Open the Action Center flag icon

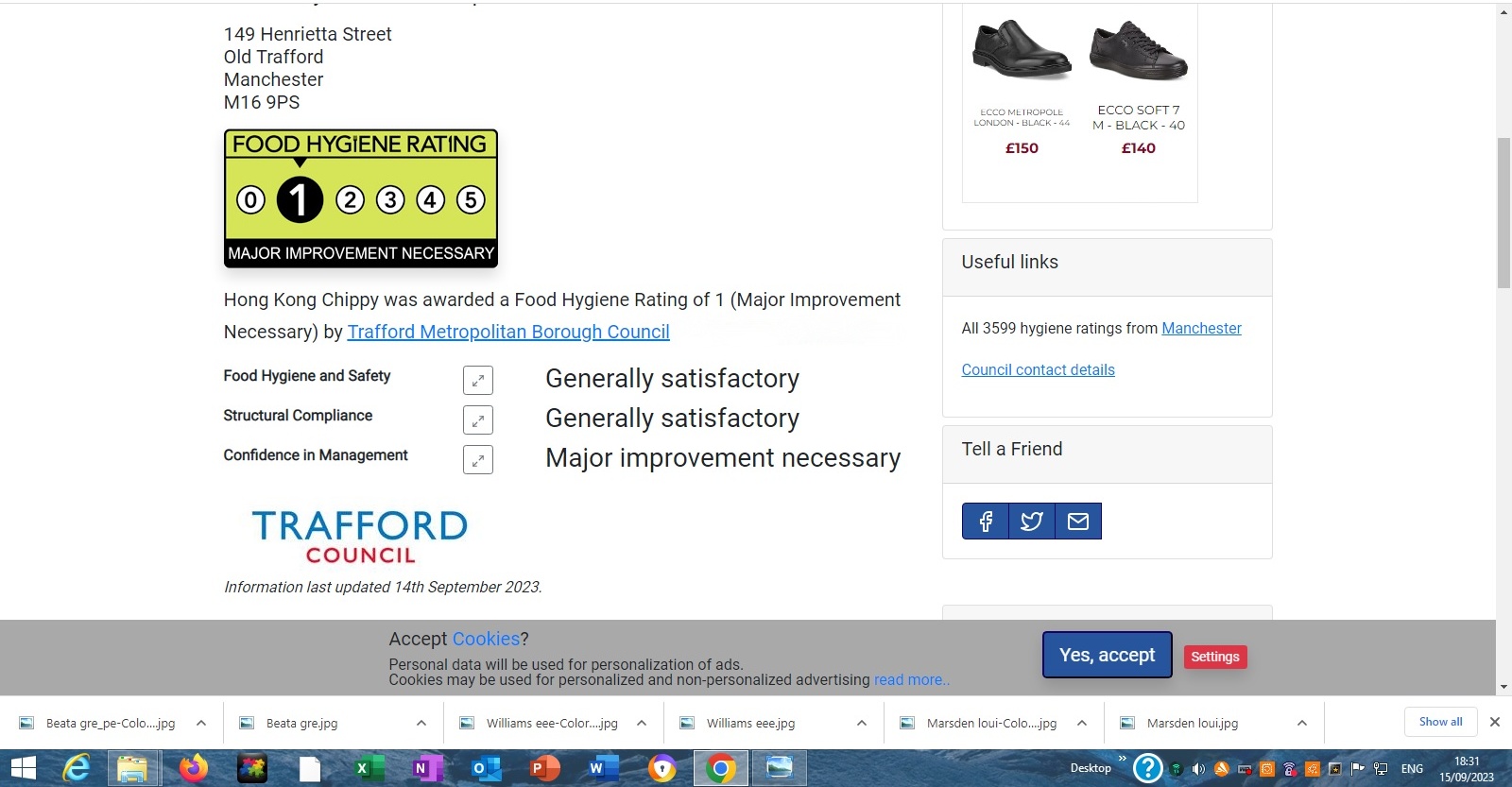point(1358,769)
